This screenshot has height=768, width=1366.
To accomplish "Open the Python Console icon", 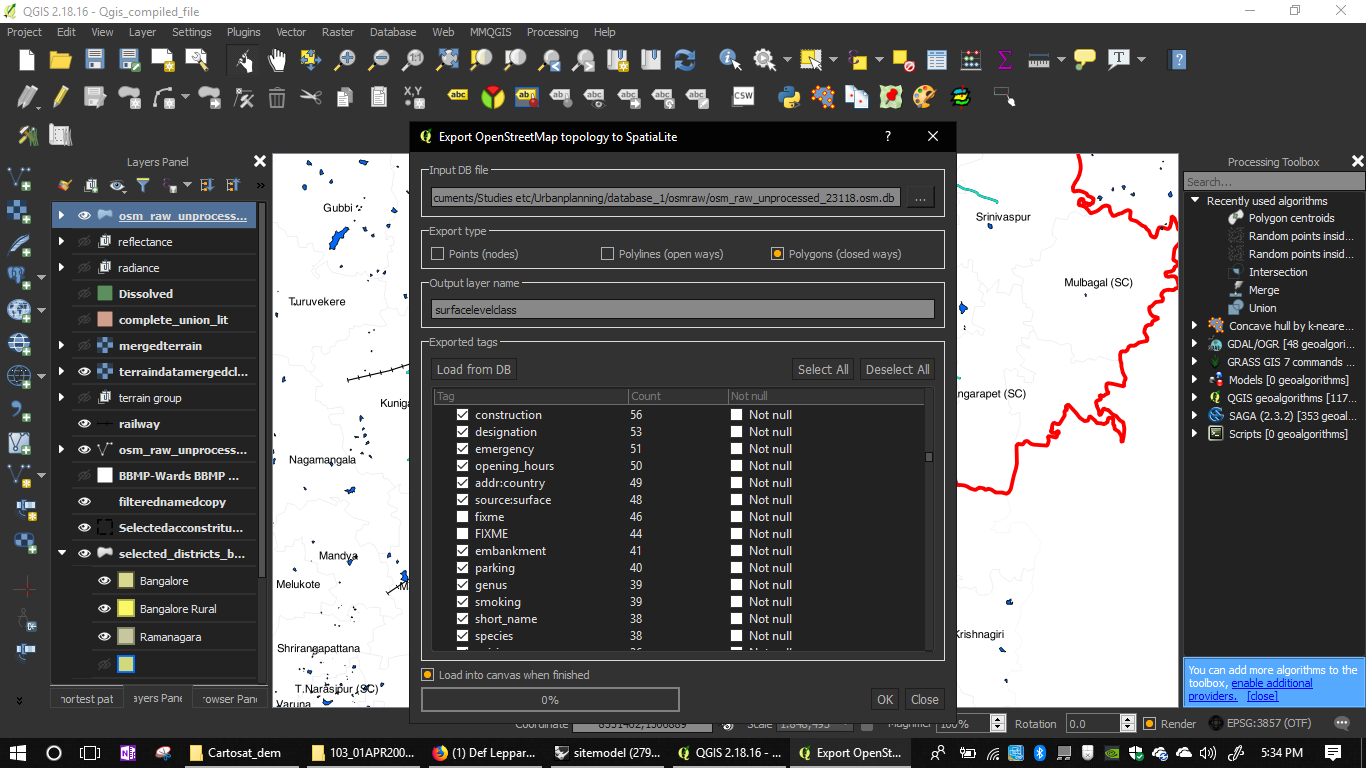I will [x=789, y=97].
